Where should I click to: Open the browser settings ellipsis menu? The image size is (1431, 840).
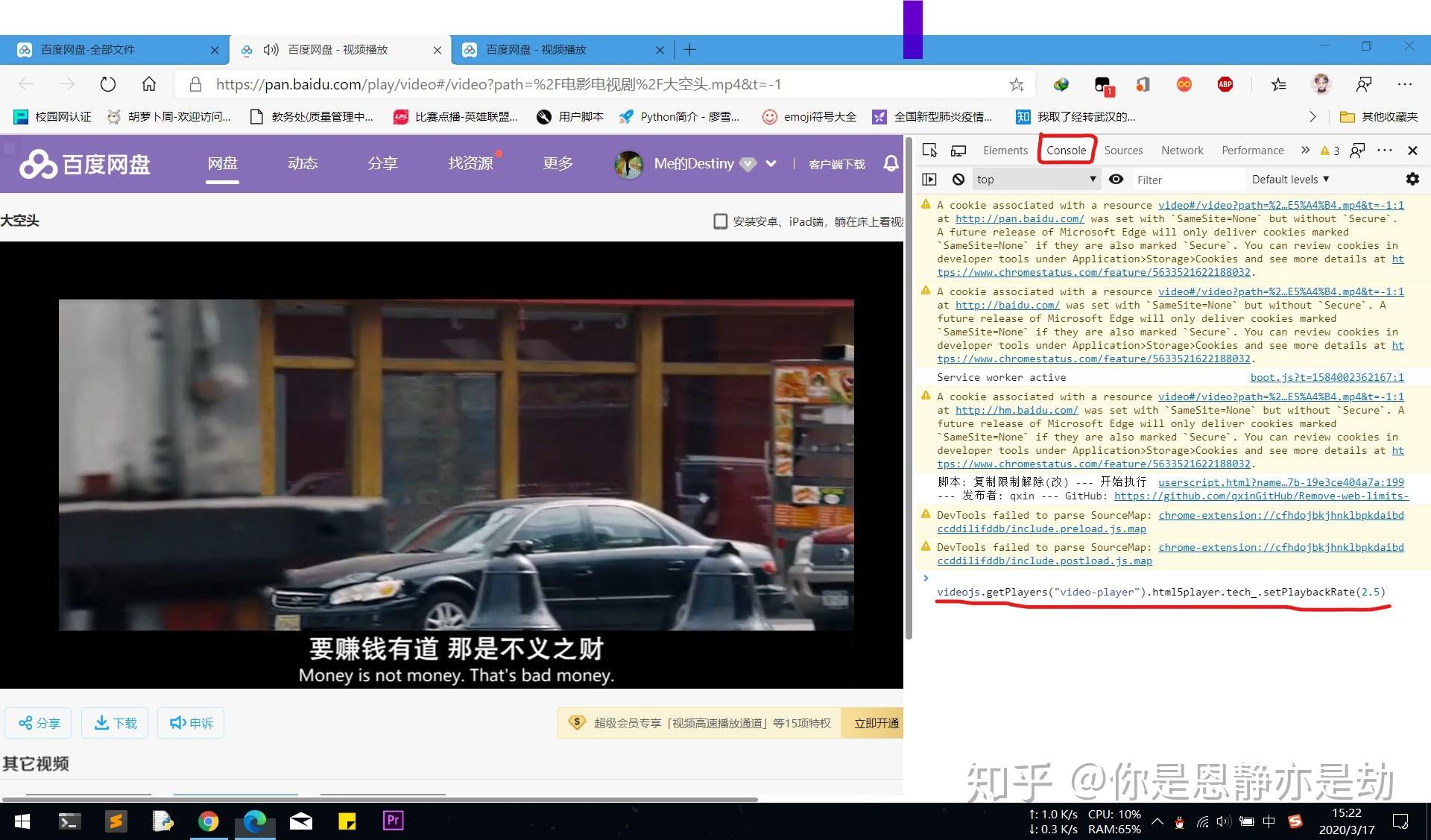[1405, 84]
